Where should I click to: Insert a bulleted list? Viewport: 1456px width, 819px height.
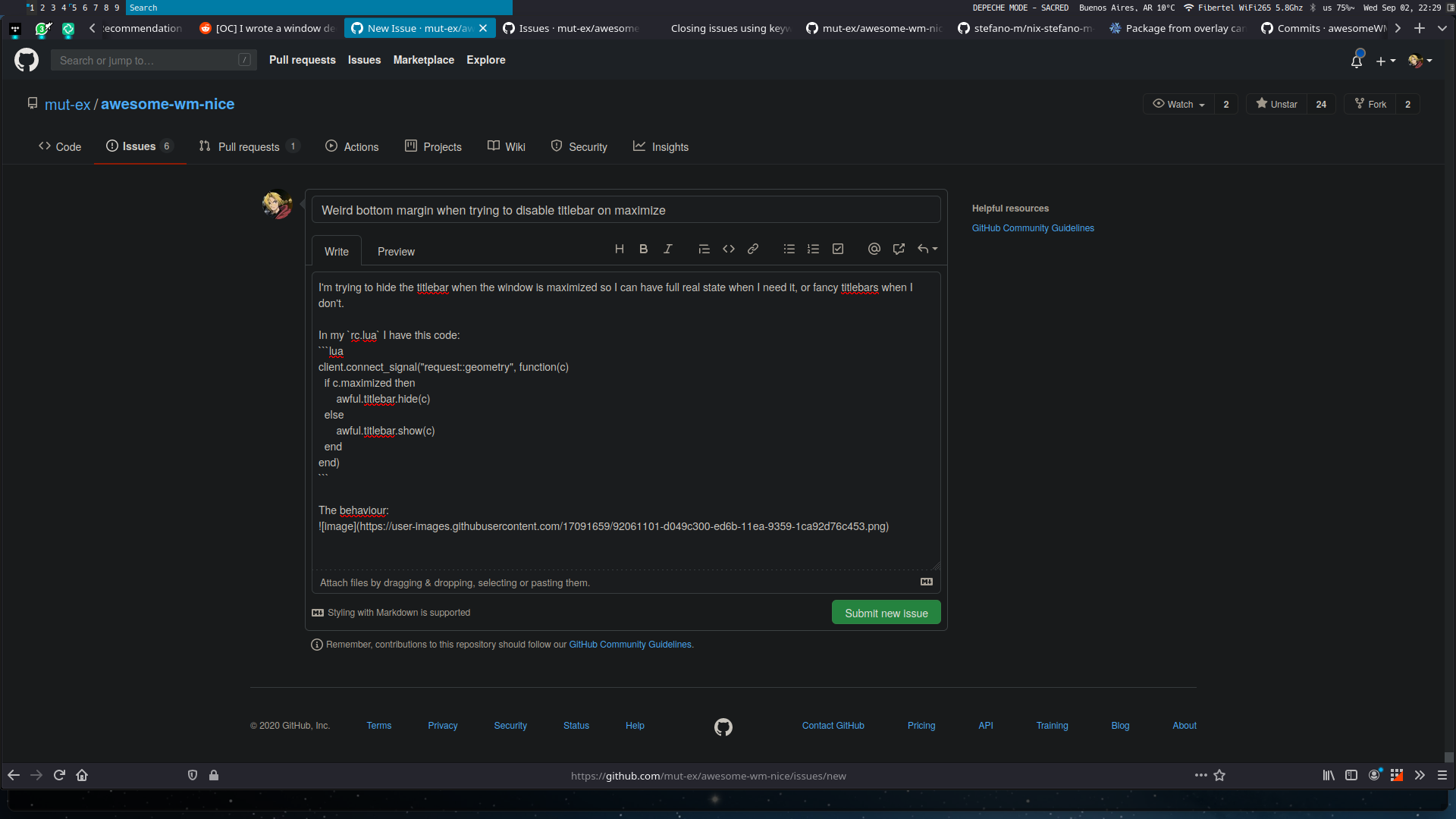coord(789,249)
